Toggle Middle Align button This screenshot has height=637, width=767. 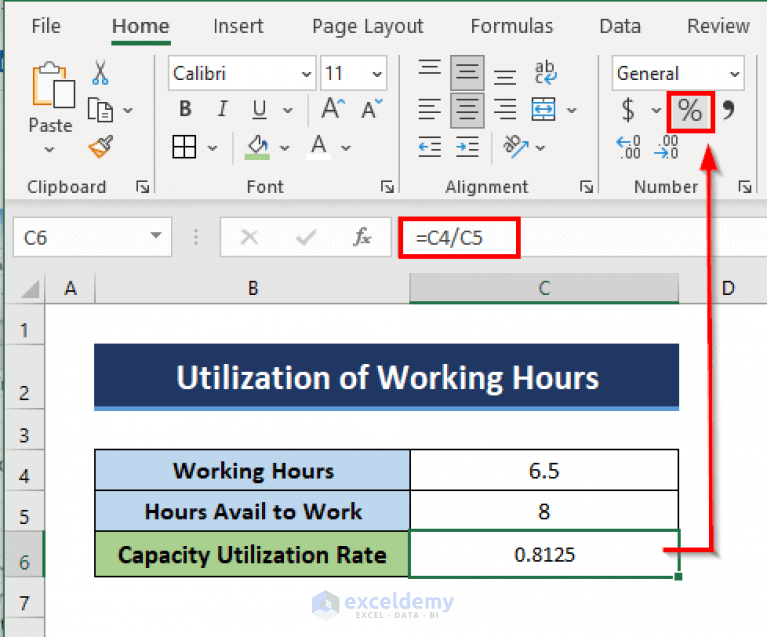click(x=467, y=73)
